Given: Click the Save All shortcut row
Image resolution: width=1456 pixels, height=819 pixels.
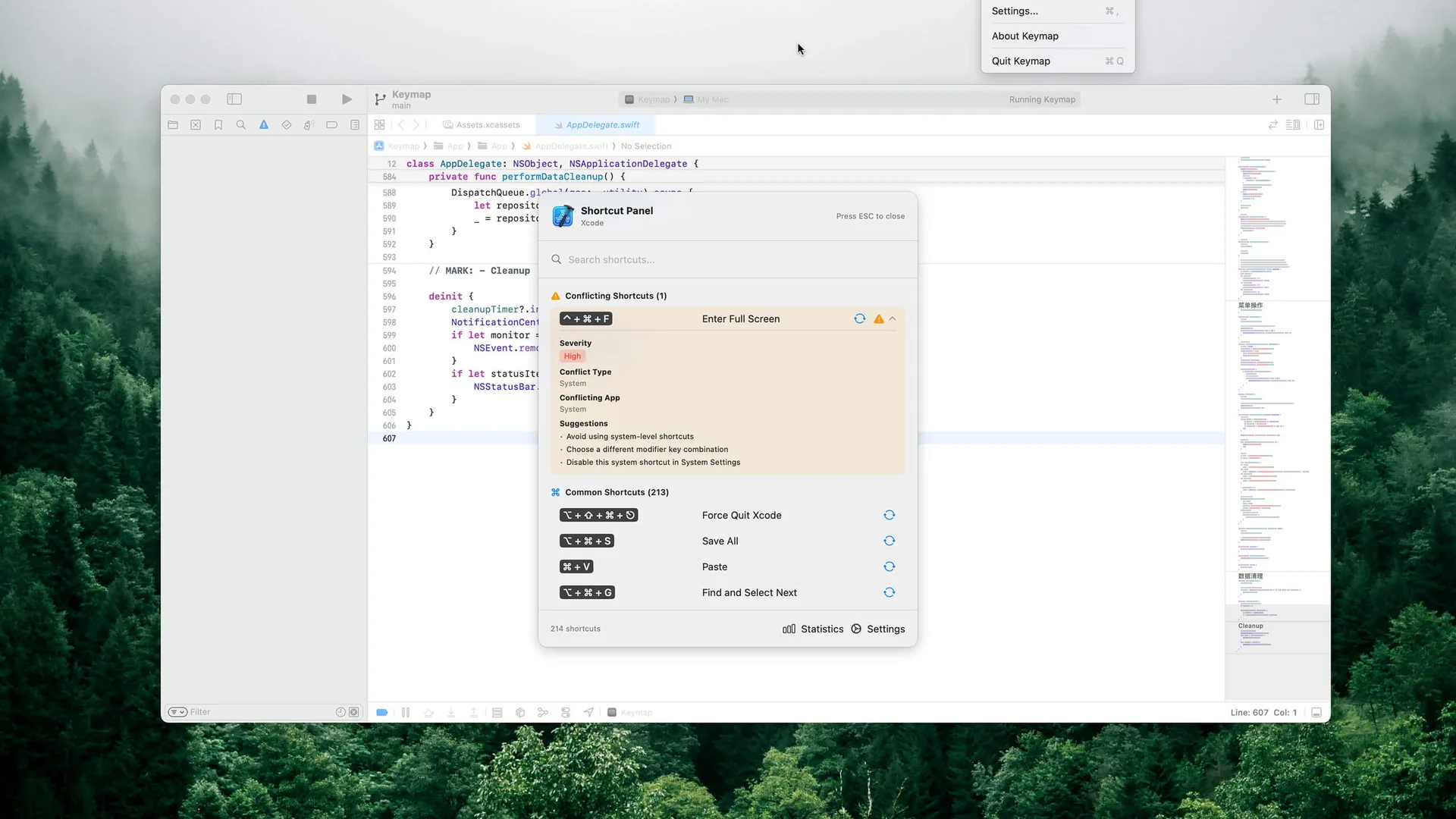Looking at the screenshot, I should pos(728,541).
